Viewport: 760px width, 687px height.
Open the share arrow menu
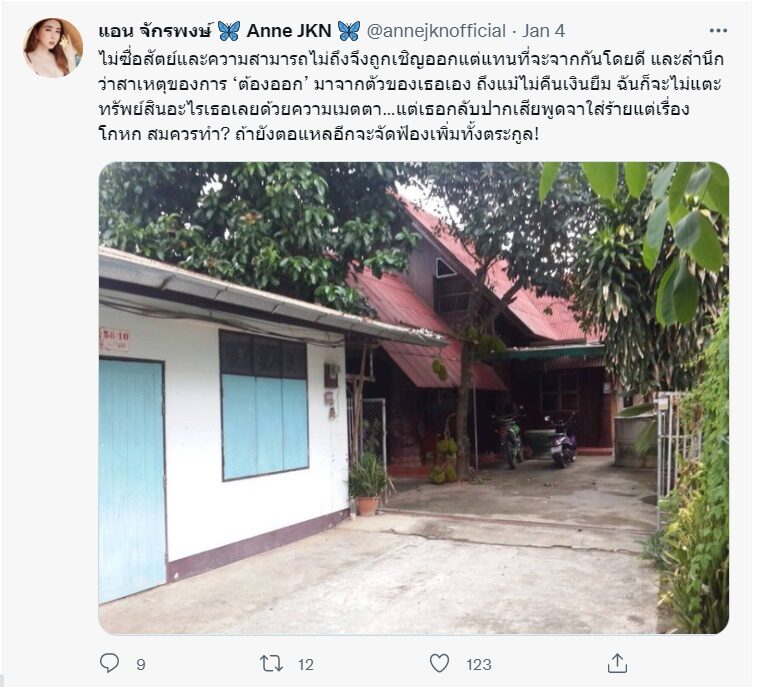pos(617,663)
